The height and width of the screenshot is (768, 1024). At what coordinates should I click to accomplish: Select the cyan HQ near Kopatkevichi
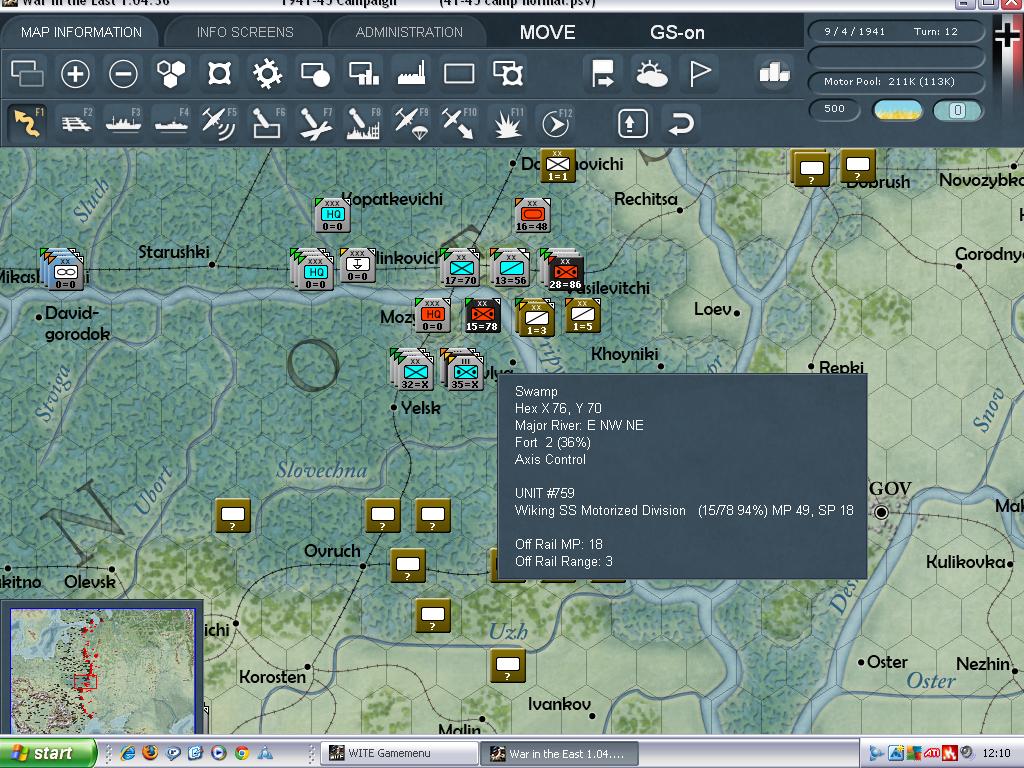pyautogui.click(x=332, y=216)
